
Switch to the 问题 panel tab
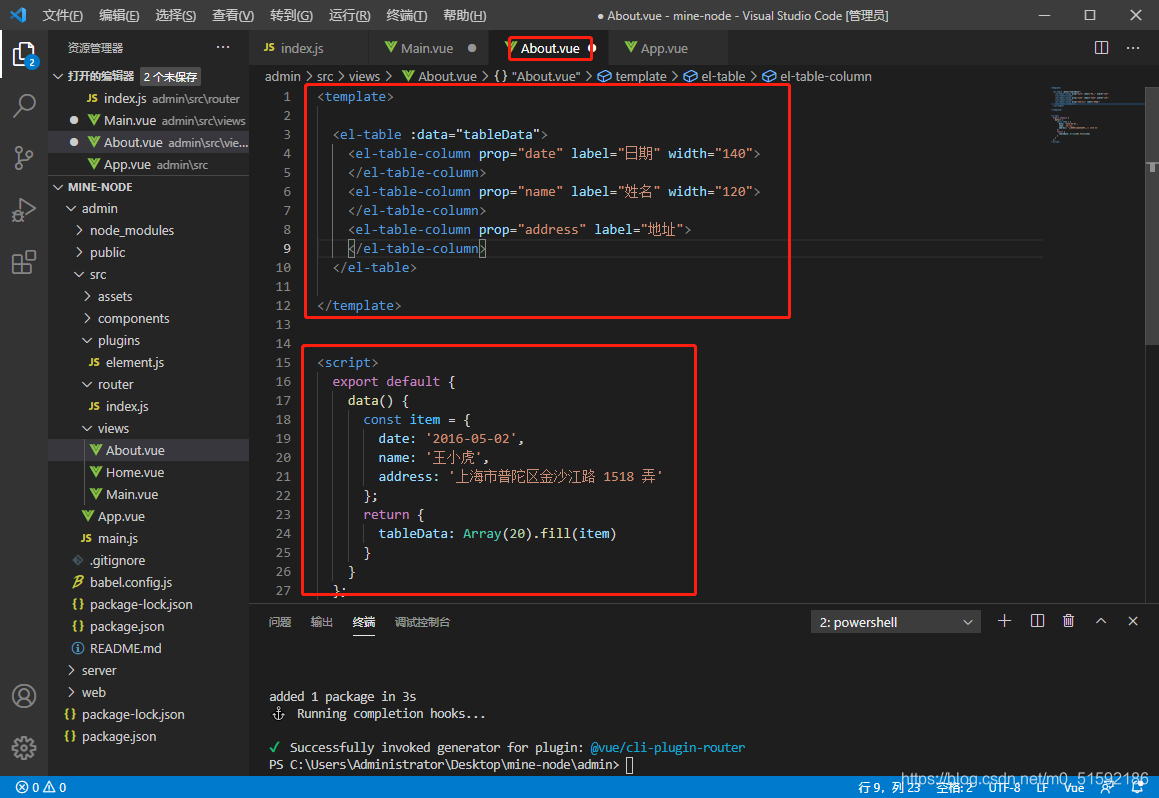[x=280, y=622]
